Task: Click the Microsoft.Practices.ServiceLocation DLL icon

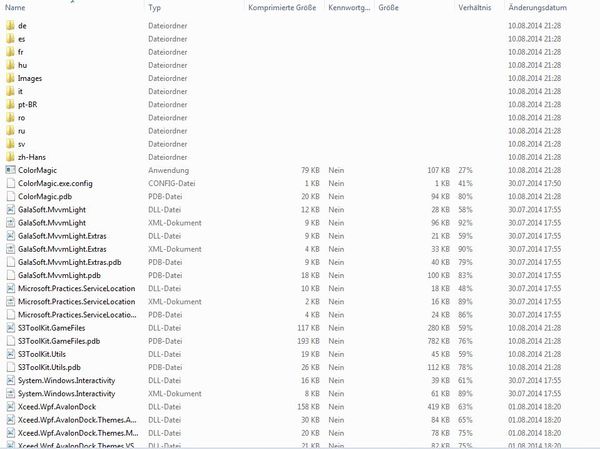Action: (10, 288)
